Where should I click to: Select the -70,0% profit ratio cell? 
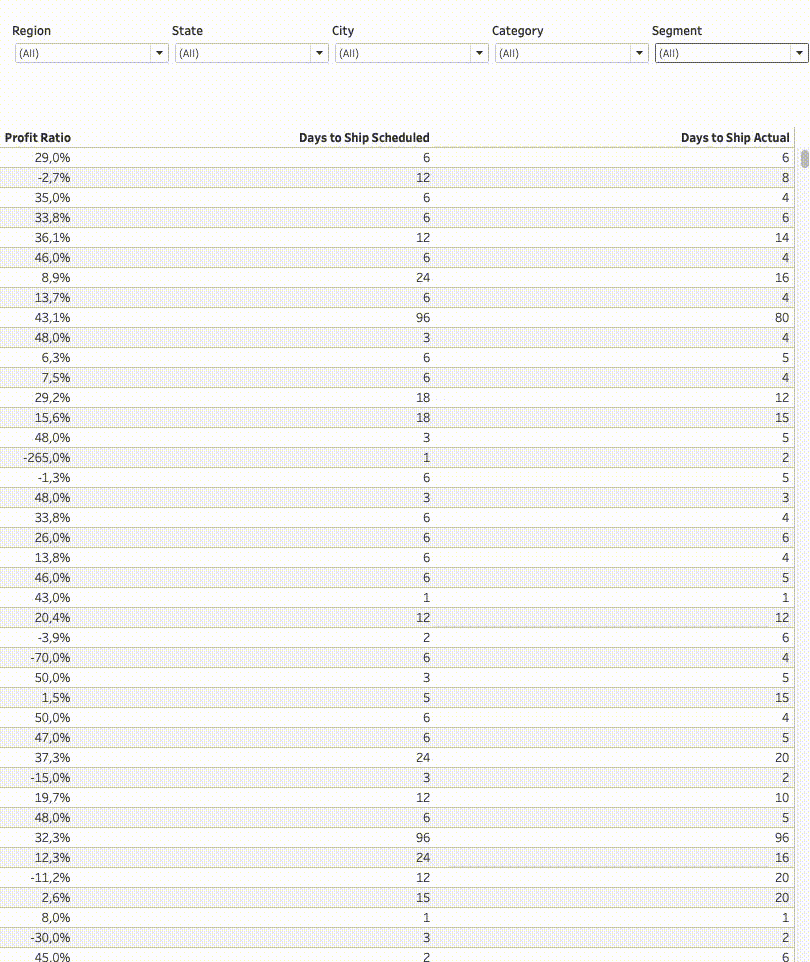(50, 658)
